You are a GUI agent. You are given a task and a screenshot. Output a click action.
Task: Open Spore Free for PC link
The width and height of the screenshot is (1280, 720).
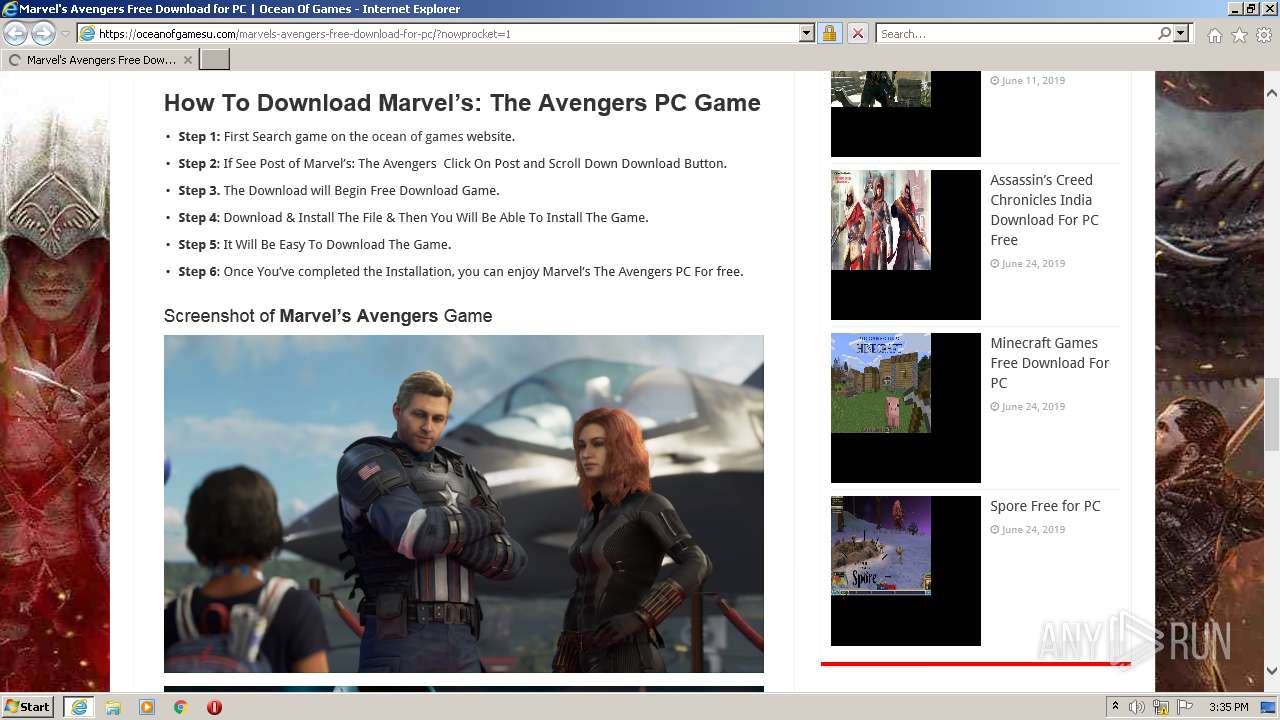pos(1045,506)
